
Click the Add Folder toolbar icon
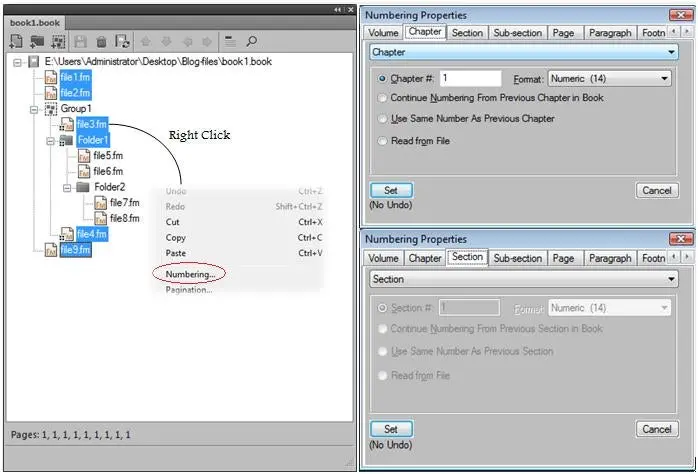pyautogui.click(x=38, y=42)
